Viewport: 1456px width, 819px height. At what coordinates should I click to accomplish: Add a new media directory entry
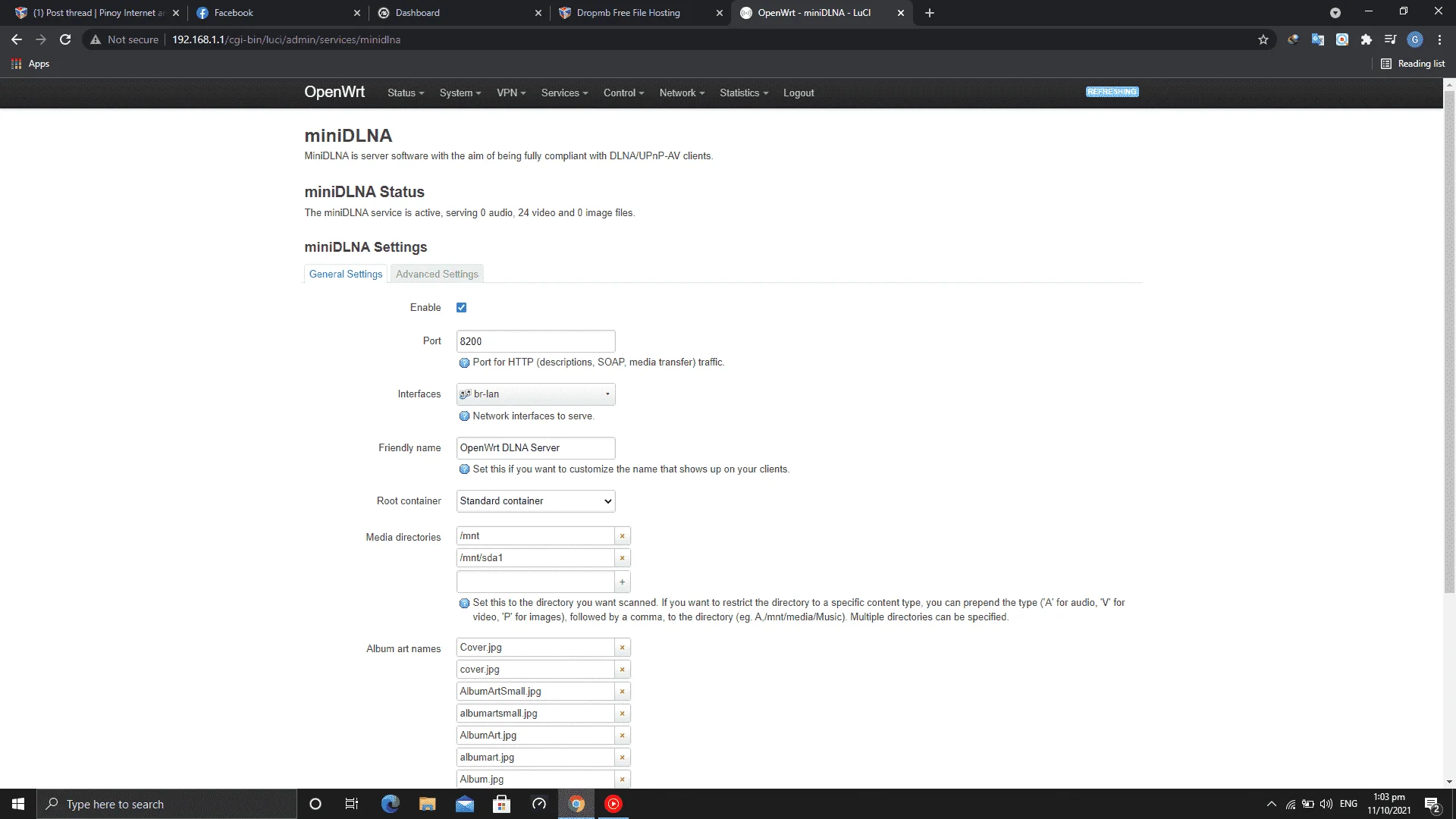pos(622,582)
